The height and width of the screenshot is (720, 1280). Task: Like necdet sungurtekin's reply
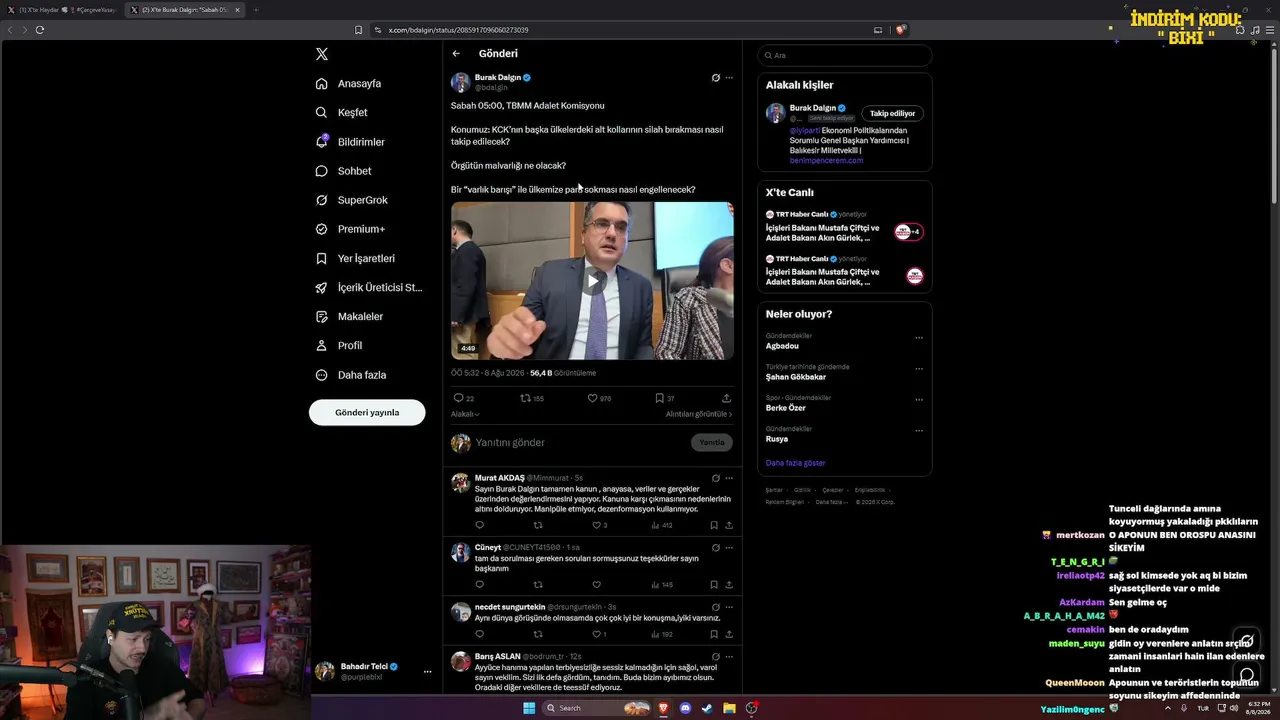pyautogui.click(x=597, y=634)
